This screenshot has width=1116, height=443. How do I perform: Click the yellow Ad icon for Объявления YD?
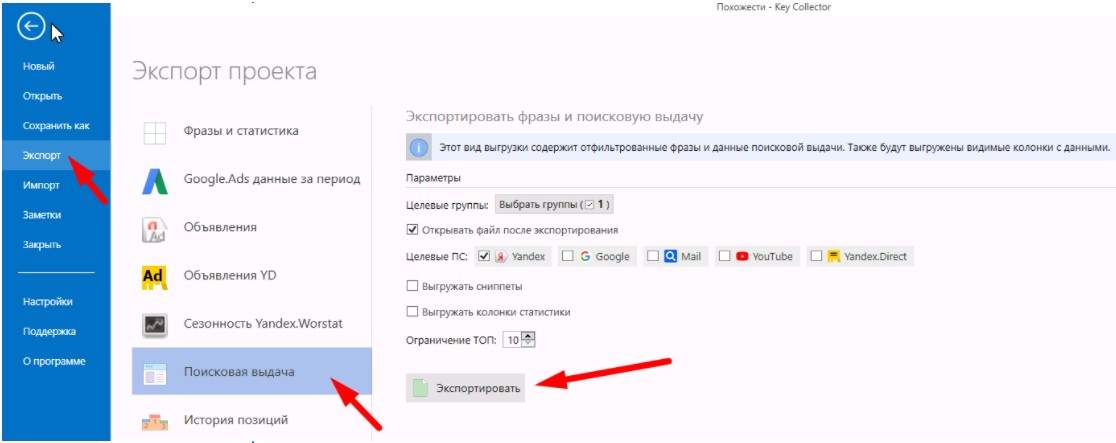(154, 278)
